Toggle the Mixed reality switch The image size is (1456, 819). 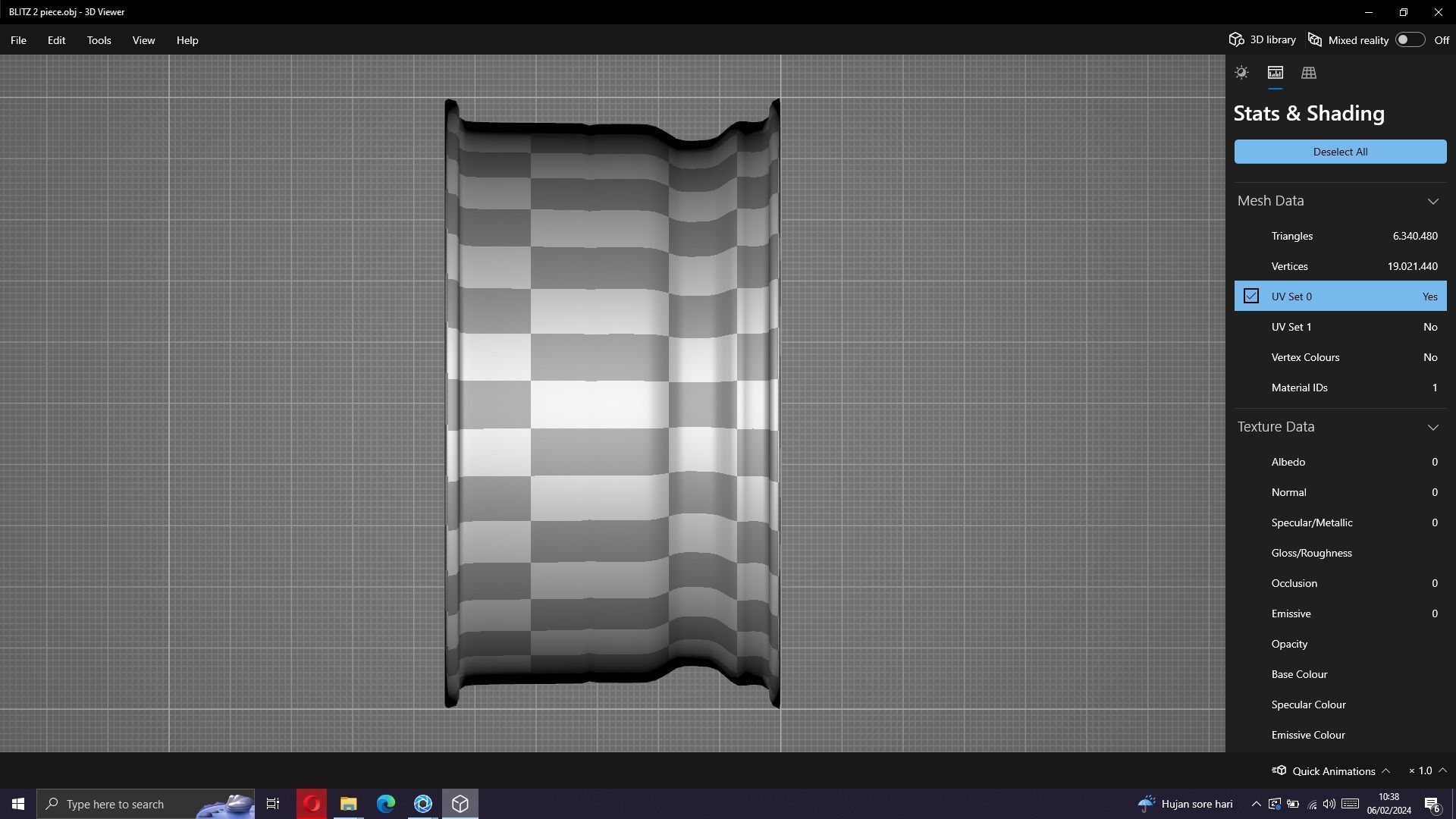1410,40
